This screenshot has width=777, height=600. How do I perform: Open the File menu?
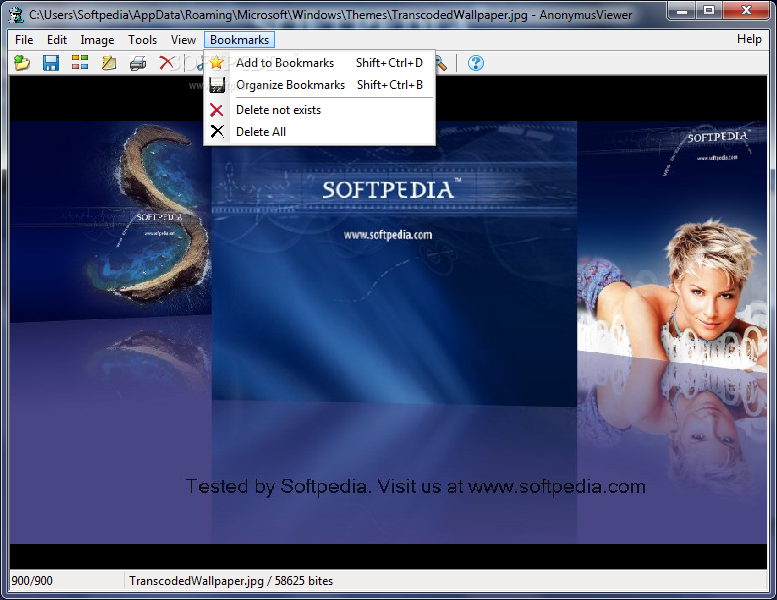pos(24,40)
